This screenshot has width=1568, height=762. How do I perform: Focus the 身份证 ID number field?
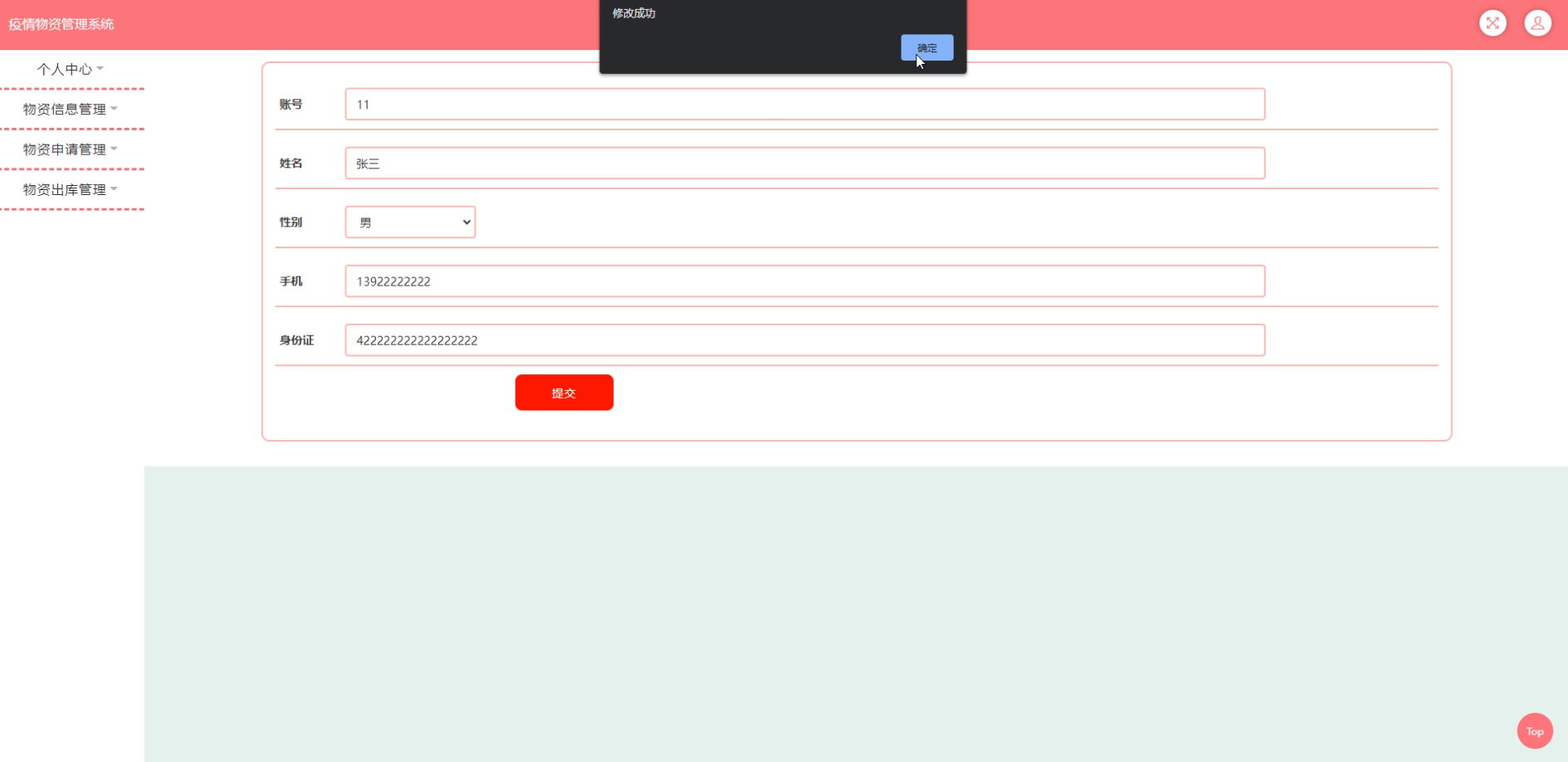(804, 340)
